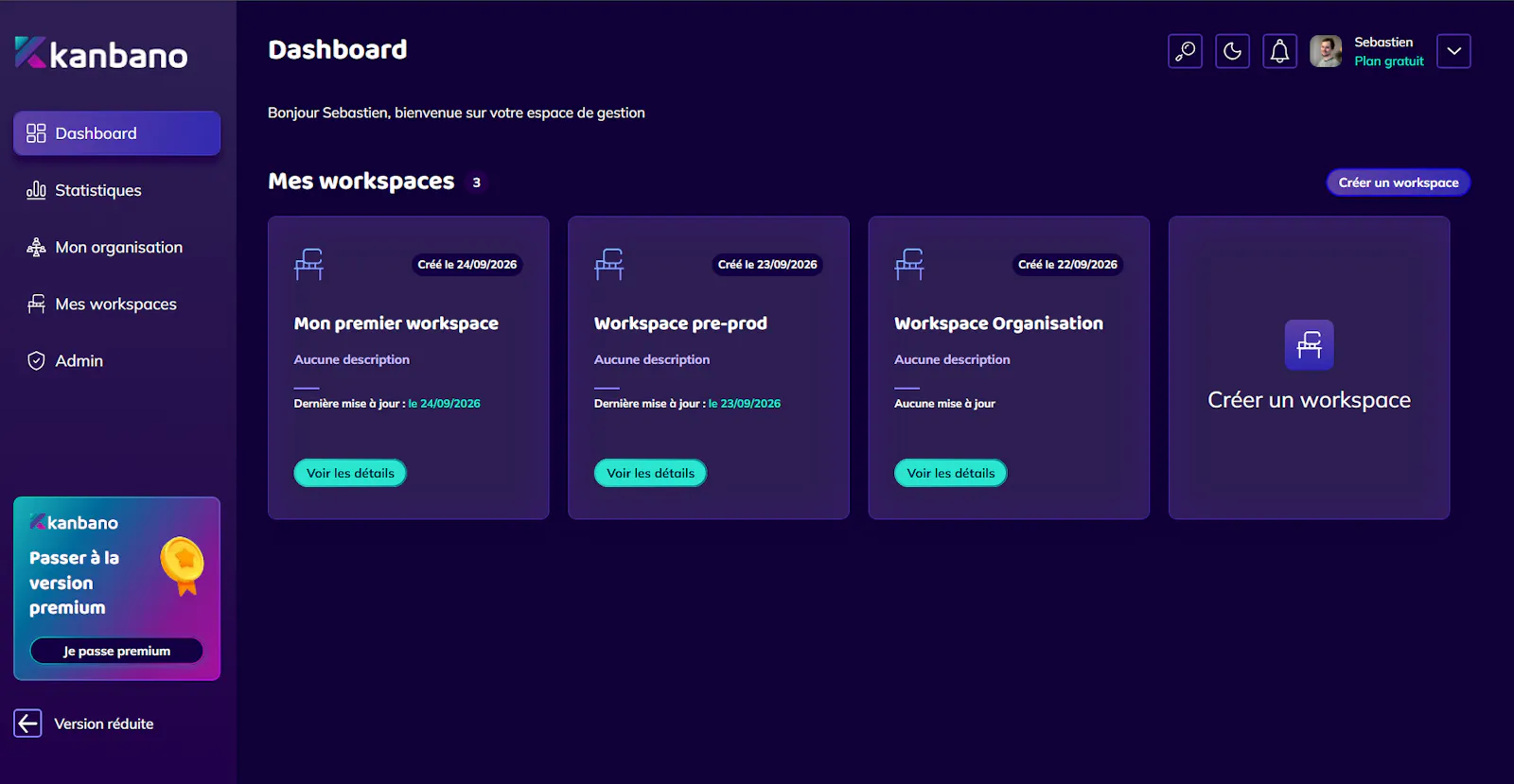Click the 'Workspace Organisation' title
The height and width of the screenshot is (784, 1514).
(999, 323)
